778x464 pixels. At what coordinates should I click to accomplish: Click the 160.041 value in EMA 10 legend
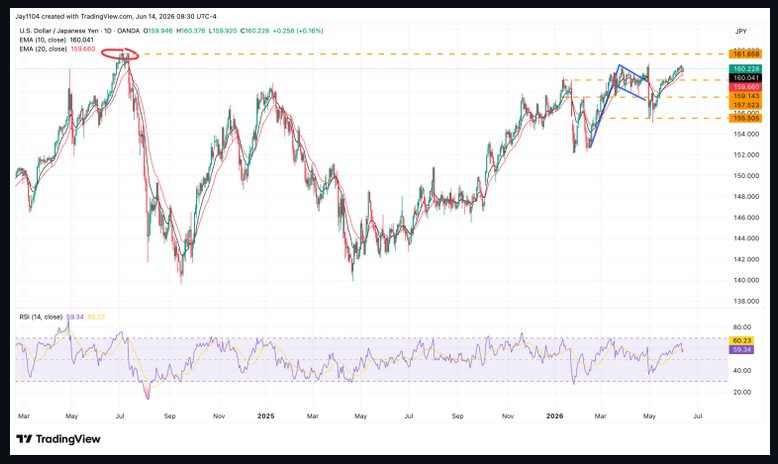[81, 40]
